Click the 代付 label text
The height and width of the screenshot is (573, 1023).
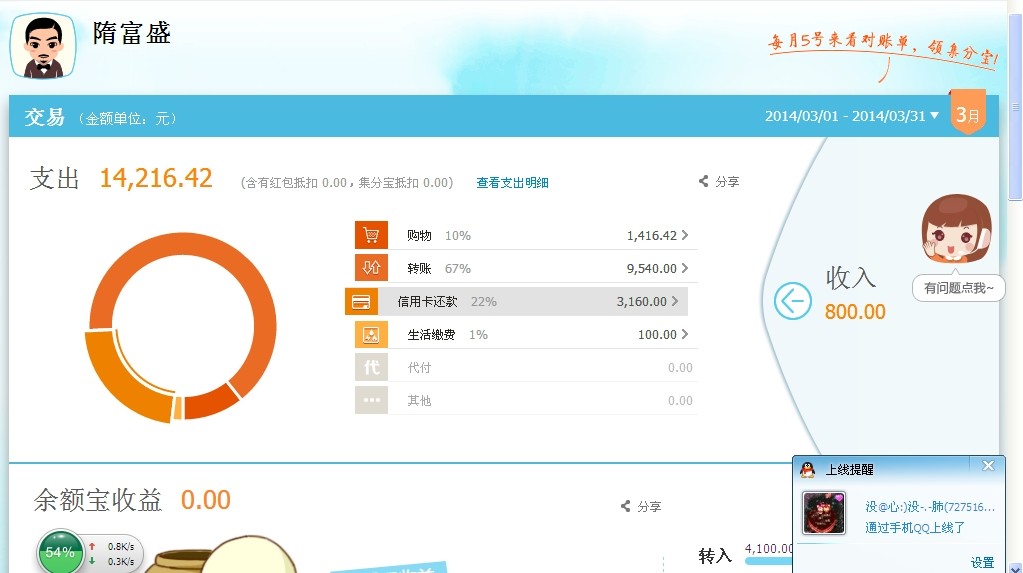420,367
